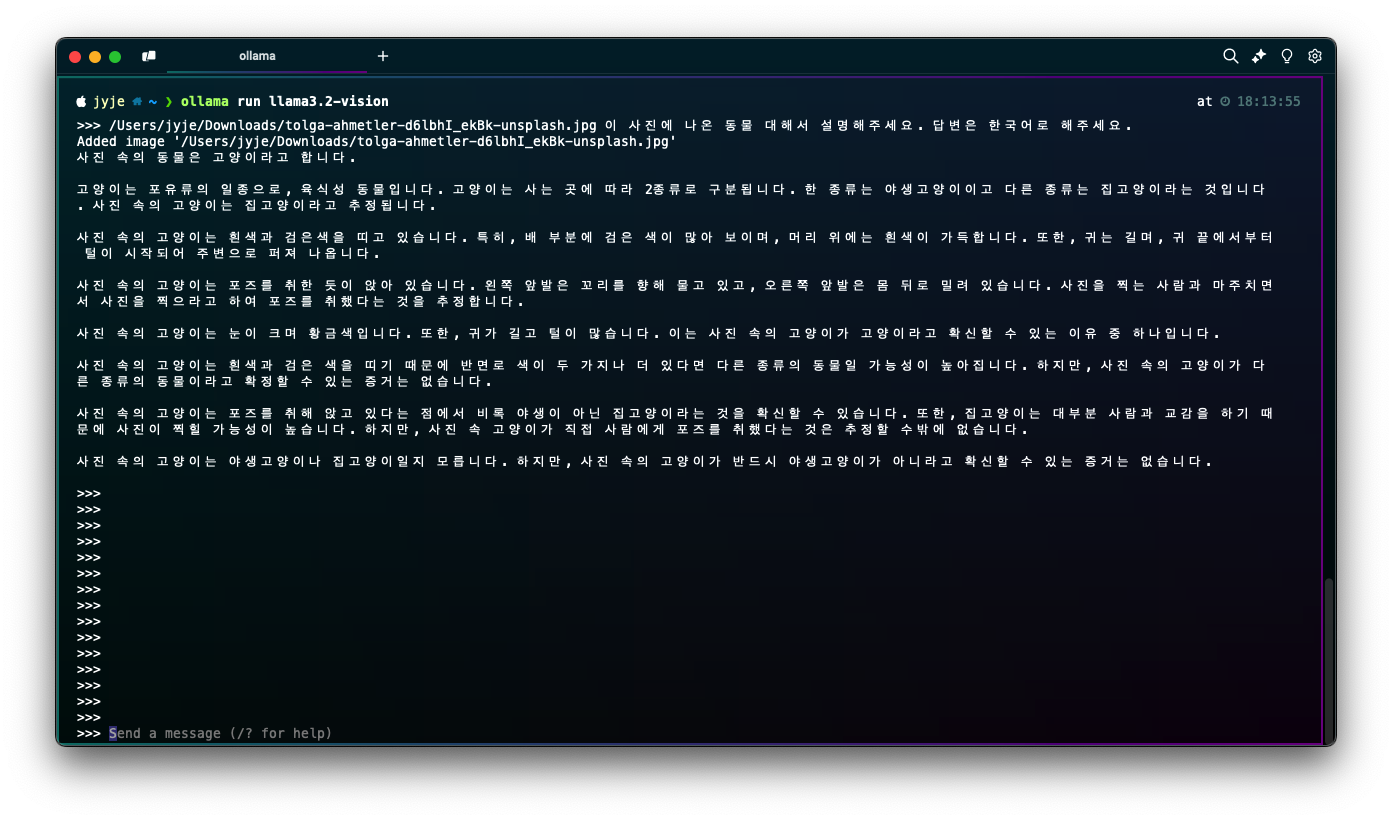Click the username jyje in the prompt
The width and height of the screenshot is (1392, 820).
coord(109,101)
